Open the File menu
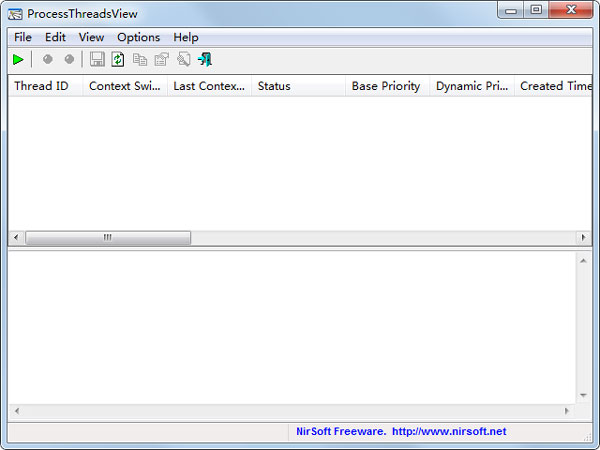This screenshot has width=600, height=450. 23,38
